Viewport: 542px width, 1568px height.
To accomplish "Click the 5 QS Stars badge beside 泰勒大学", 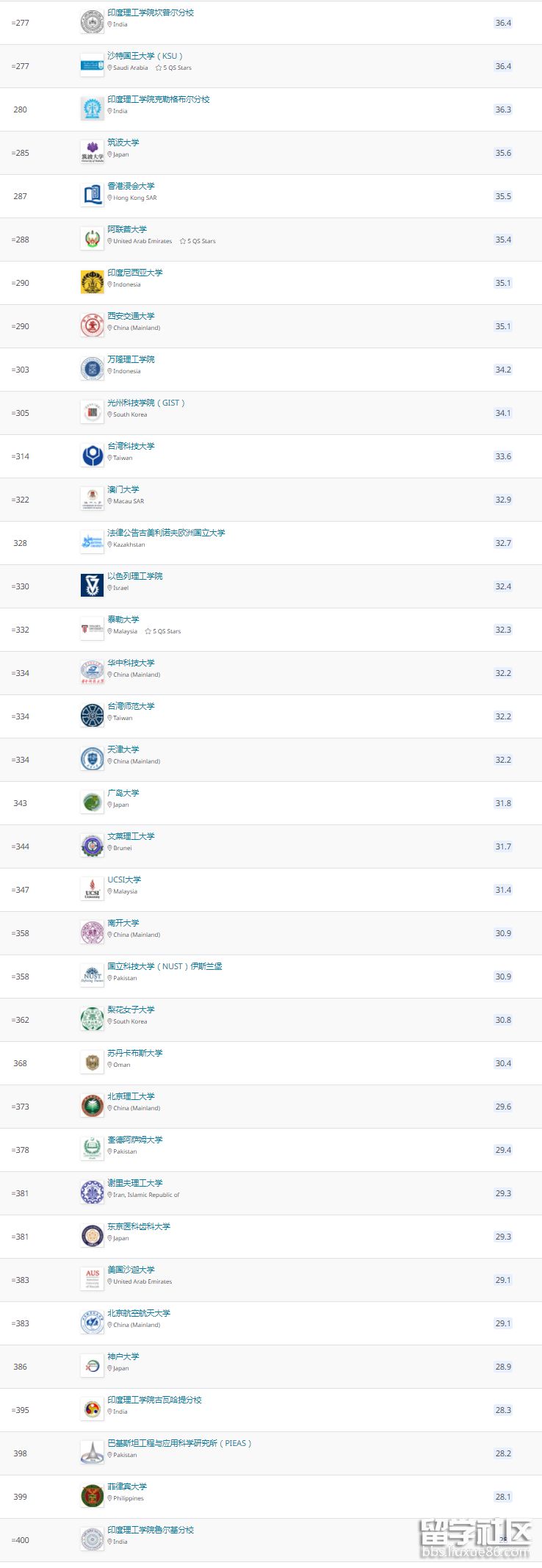I will click(x=163, y=631).
